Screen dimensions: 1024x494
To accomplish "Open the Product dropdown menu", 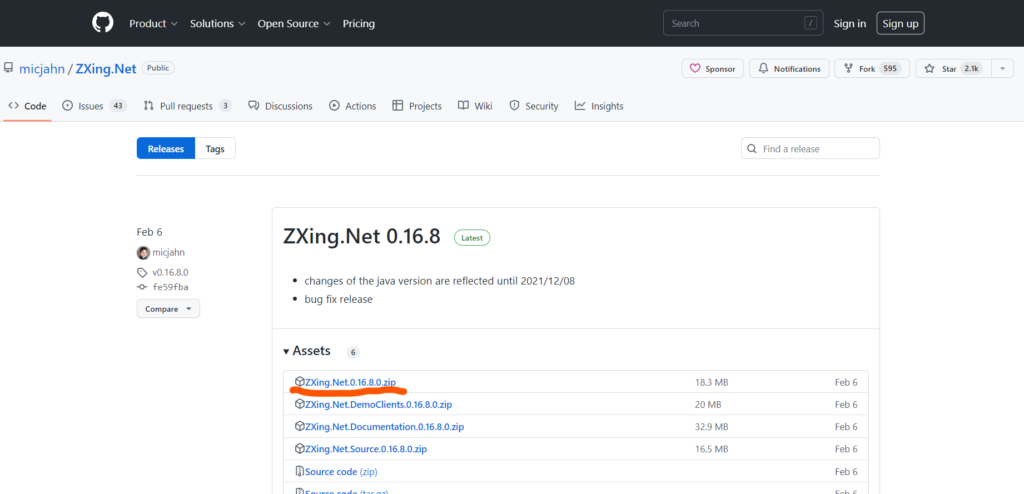I will (153, 24).
